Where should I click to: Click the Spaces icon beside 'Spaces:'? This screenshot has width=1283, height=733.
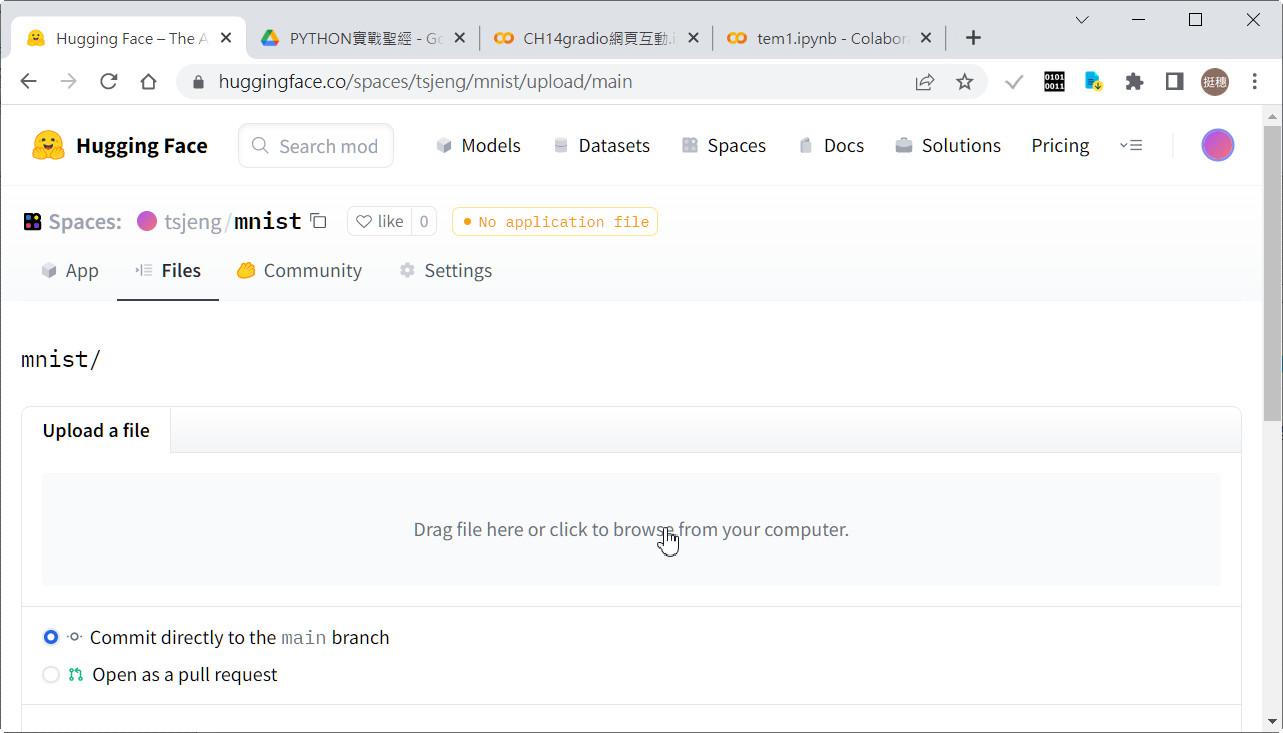(32, 222)
